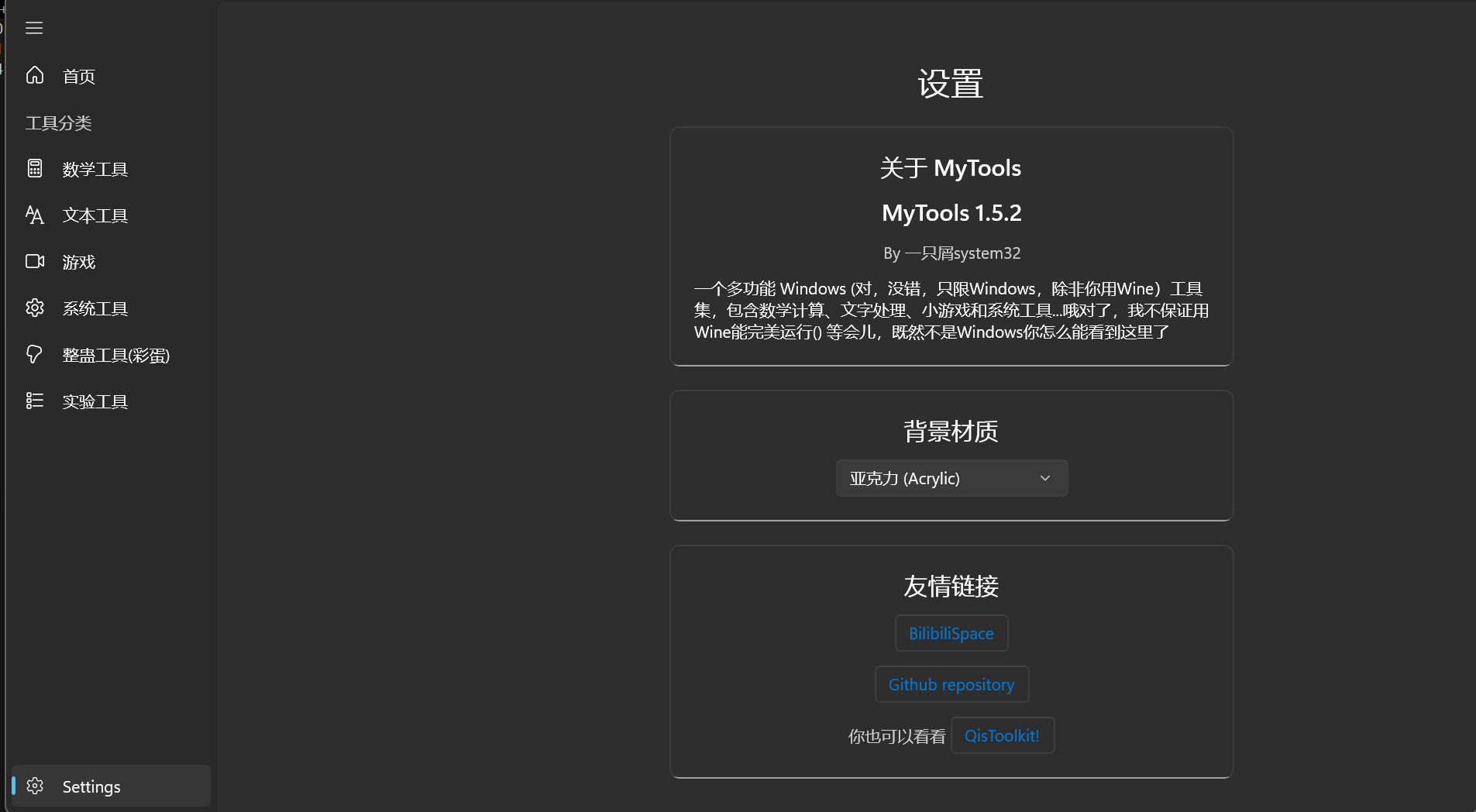Viewport: 1476px width, 812px height.
Task: Click the list icon beside 实验工具
Action: click(x=35, y=401)
